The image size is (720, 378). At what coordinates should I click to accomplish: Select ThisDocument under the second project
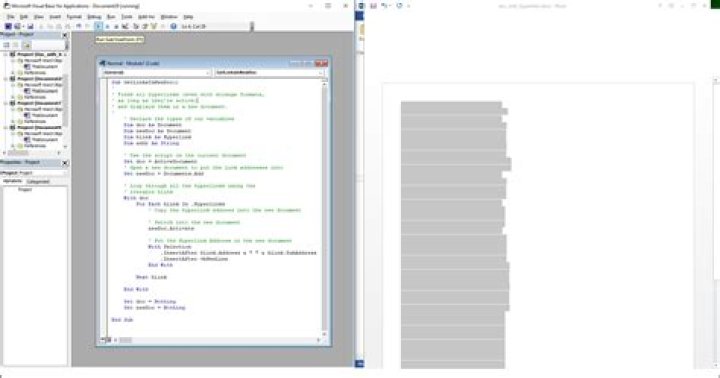pos(45,91)
